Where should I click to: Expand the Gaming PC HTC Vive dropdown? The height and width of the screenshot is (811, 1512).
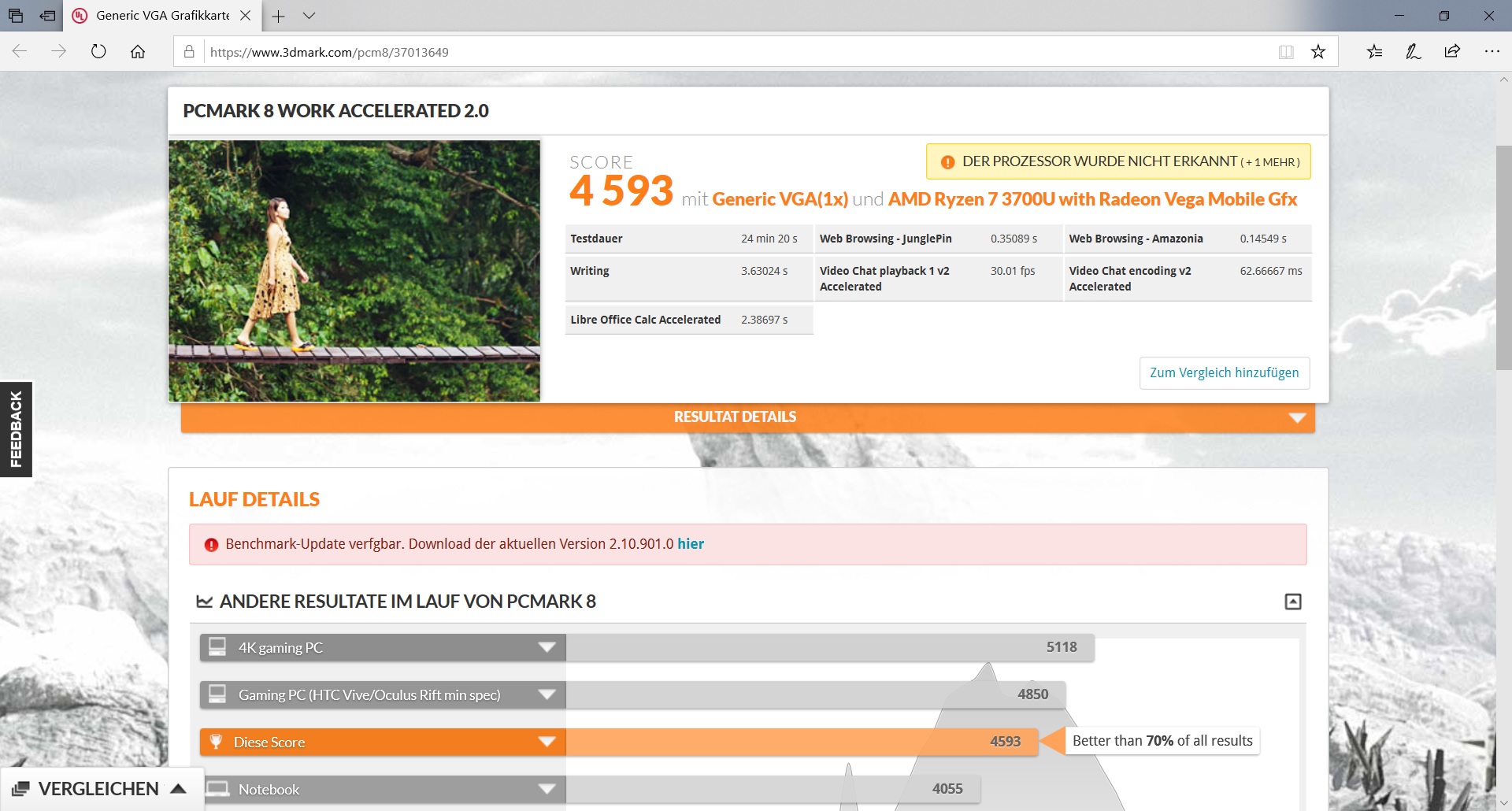point(547,694)
